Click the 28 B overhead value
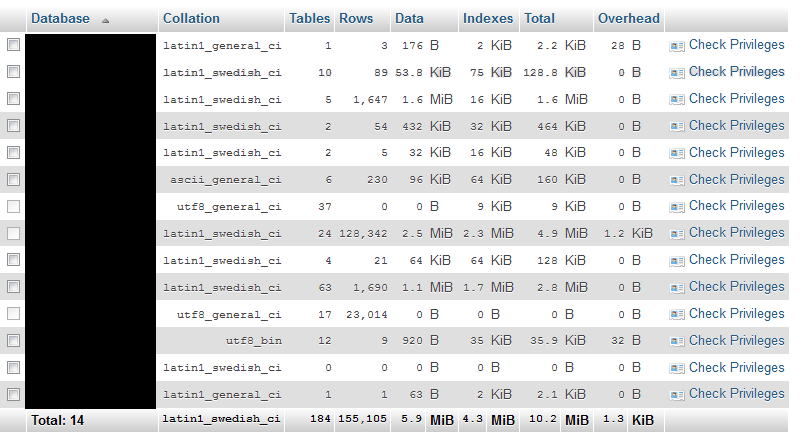The image size is (805, 443). pyautogui.click(x=625, y=45)
